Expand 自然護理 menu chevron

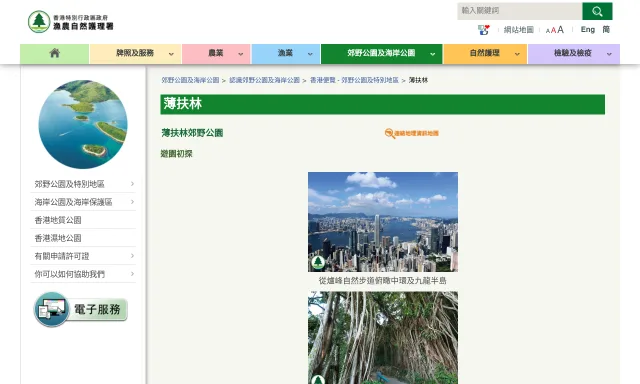(518, 54)
